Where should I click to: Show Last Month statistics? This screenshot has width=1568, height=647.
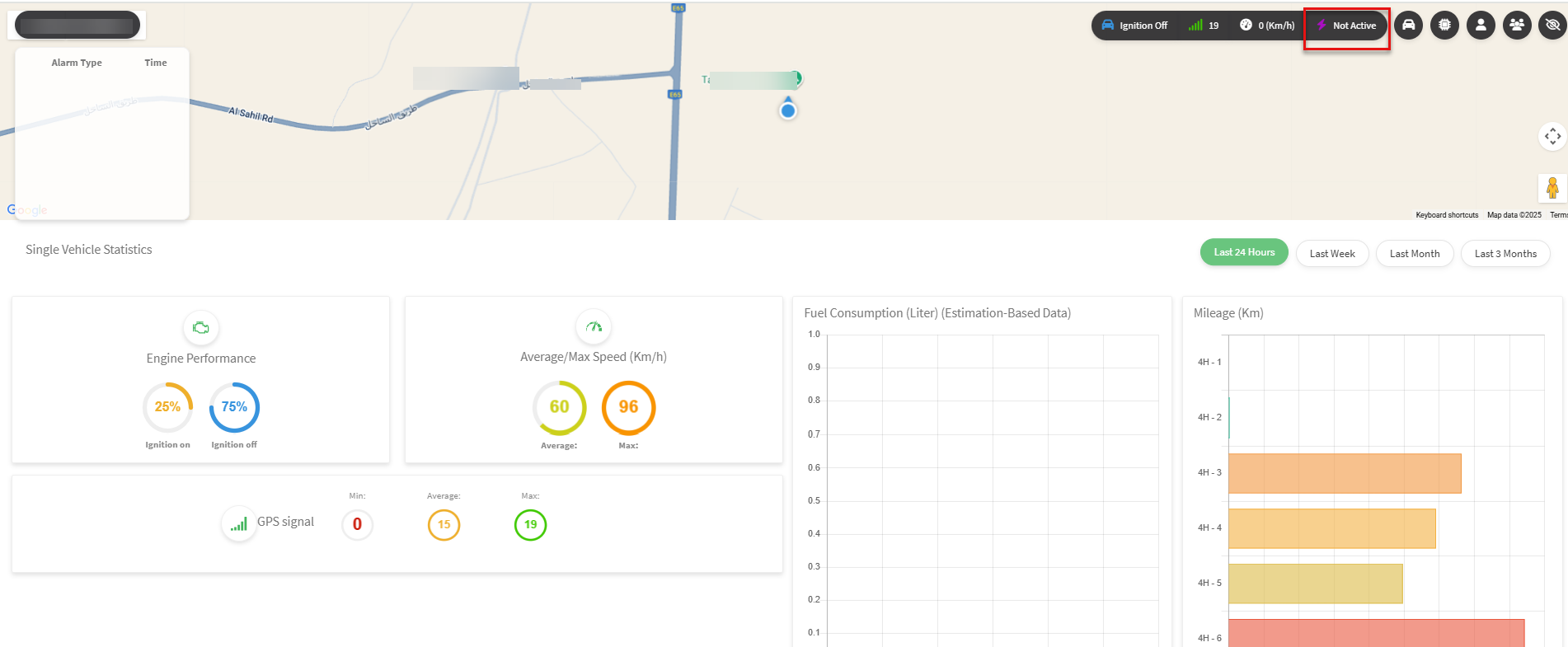(1415, 254)
